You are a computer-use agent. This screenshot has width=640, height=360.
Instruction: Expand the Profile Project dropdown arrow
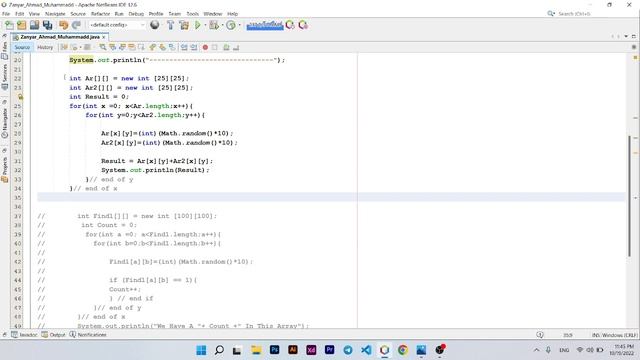coord(240,25)
